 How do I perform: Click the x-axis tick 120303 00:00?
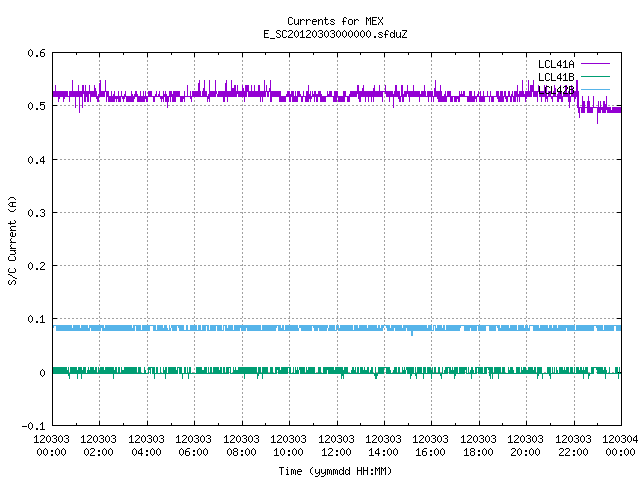pyautogui.click(x=51, y=445)
